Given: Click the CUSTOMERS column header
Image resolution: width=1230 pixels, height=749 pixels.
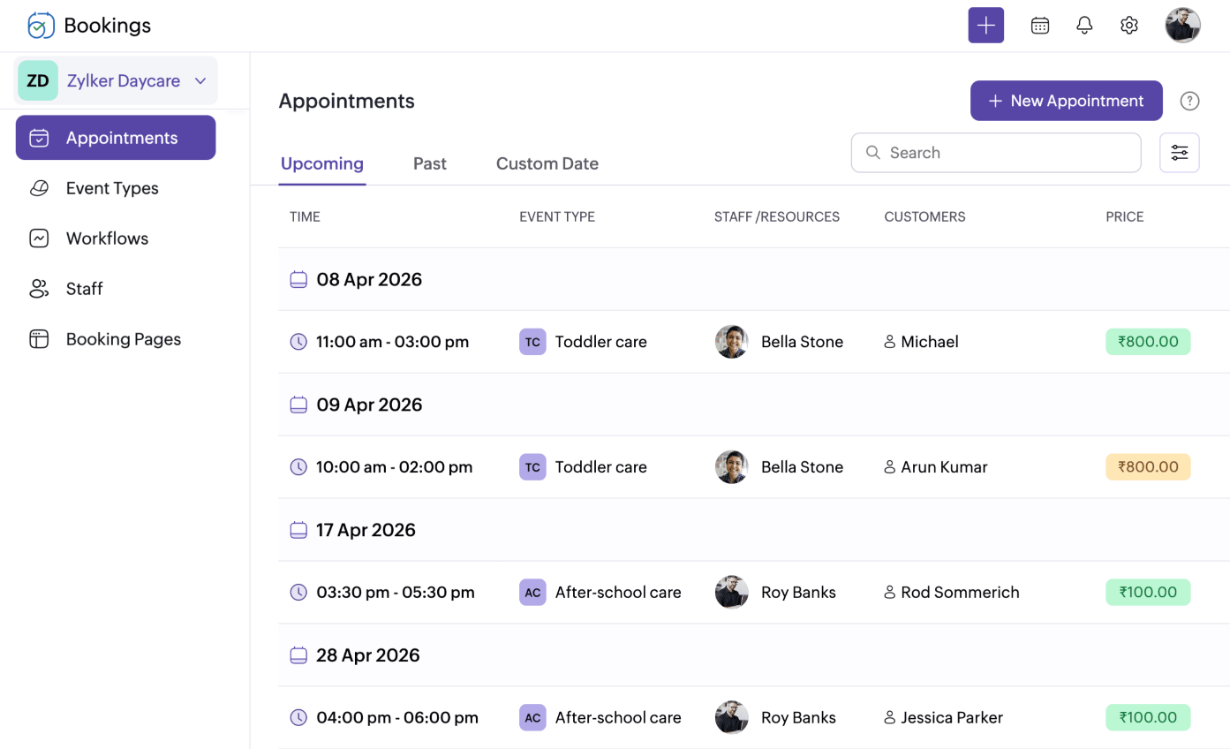Looking at the screenshot, I should tap(925, 217).
